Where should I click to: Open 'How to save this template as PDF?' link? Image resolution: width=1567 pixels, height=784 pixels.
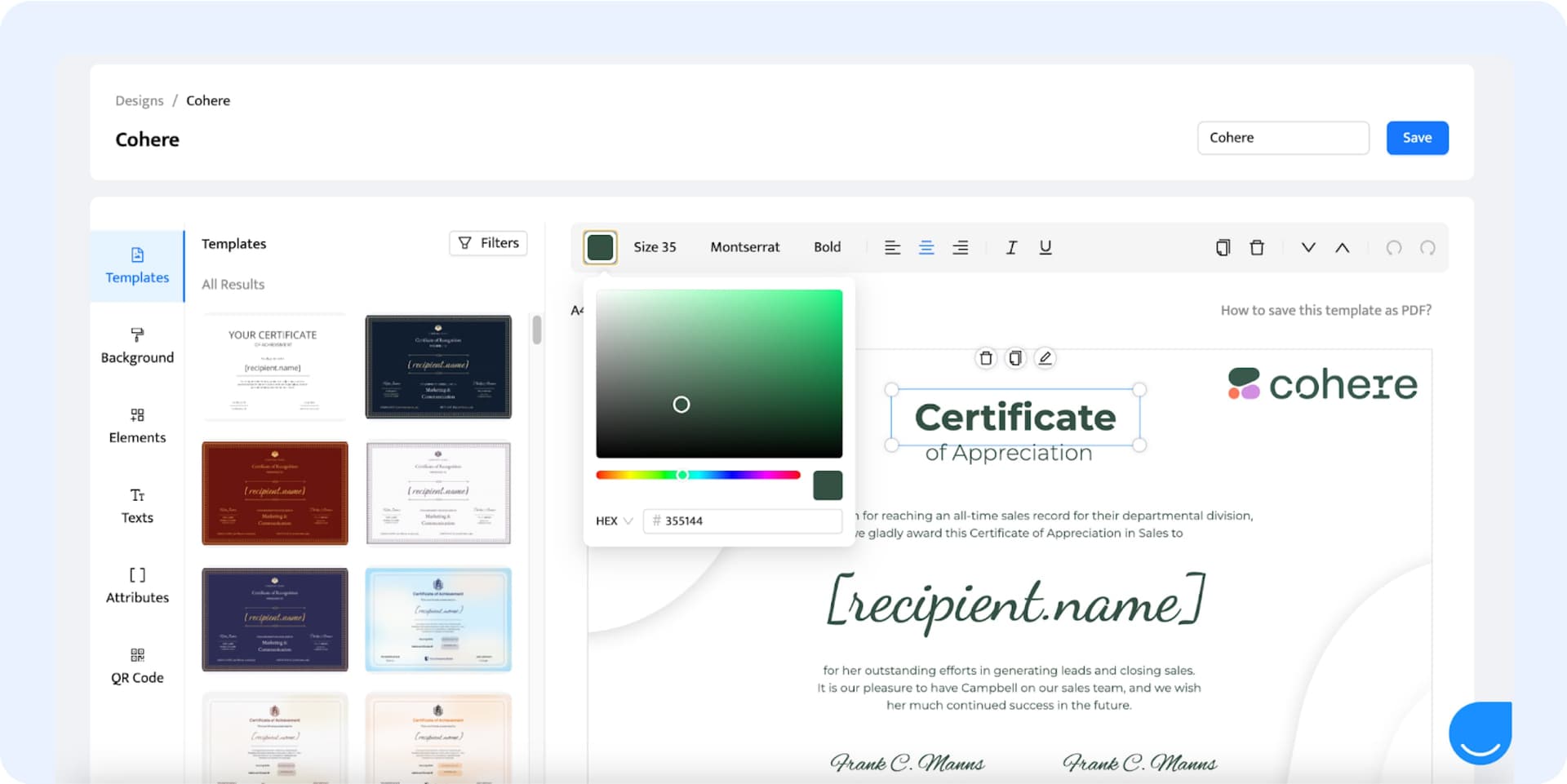(1325, 310)
